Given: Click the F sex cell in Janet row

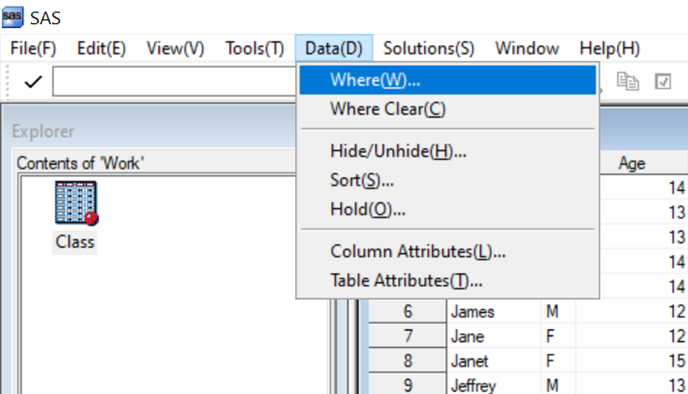Looking at the screenshot, I should 559,361.
